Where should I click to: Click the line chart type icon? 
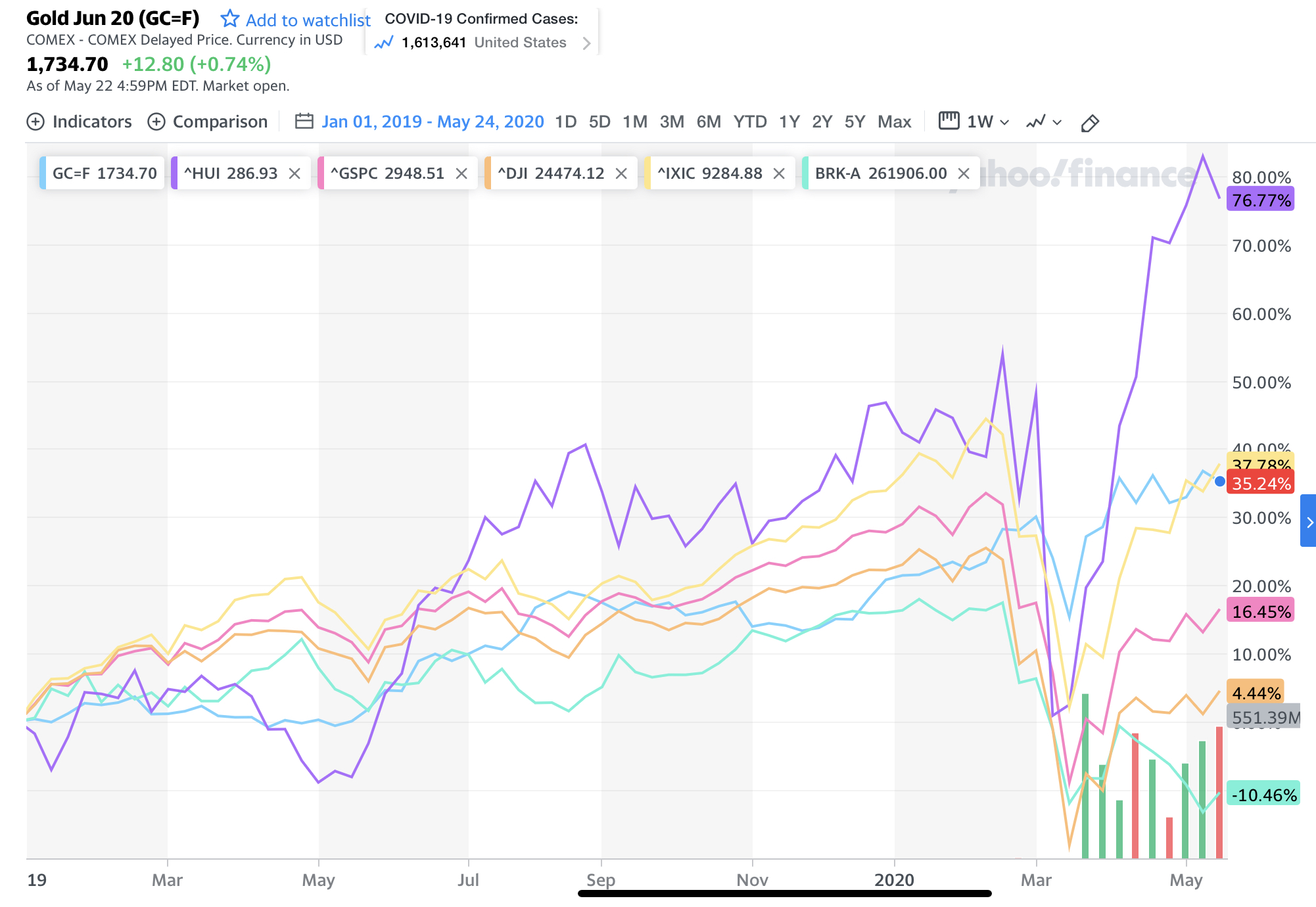pos(1036,122)
